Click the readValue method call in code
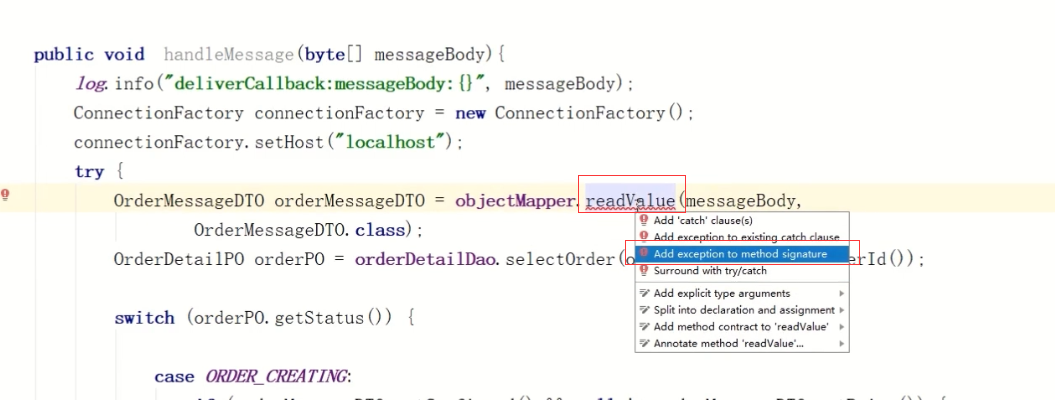The width and height of the screenshot is (1055, 400). (x=630, y=200)
